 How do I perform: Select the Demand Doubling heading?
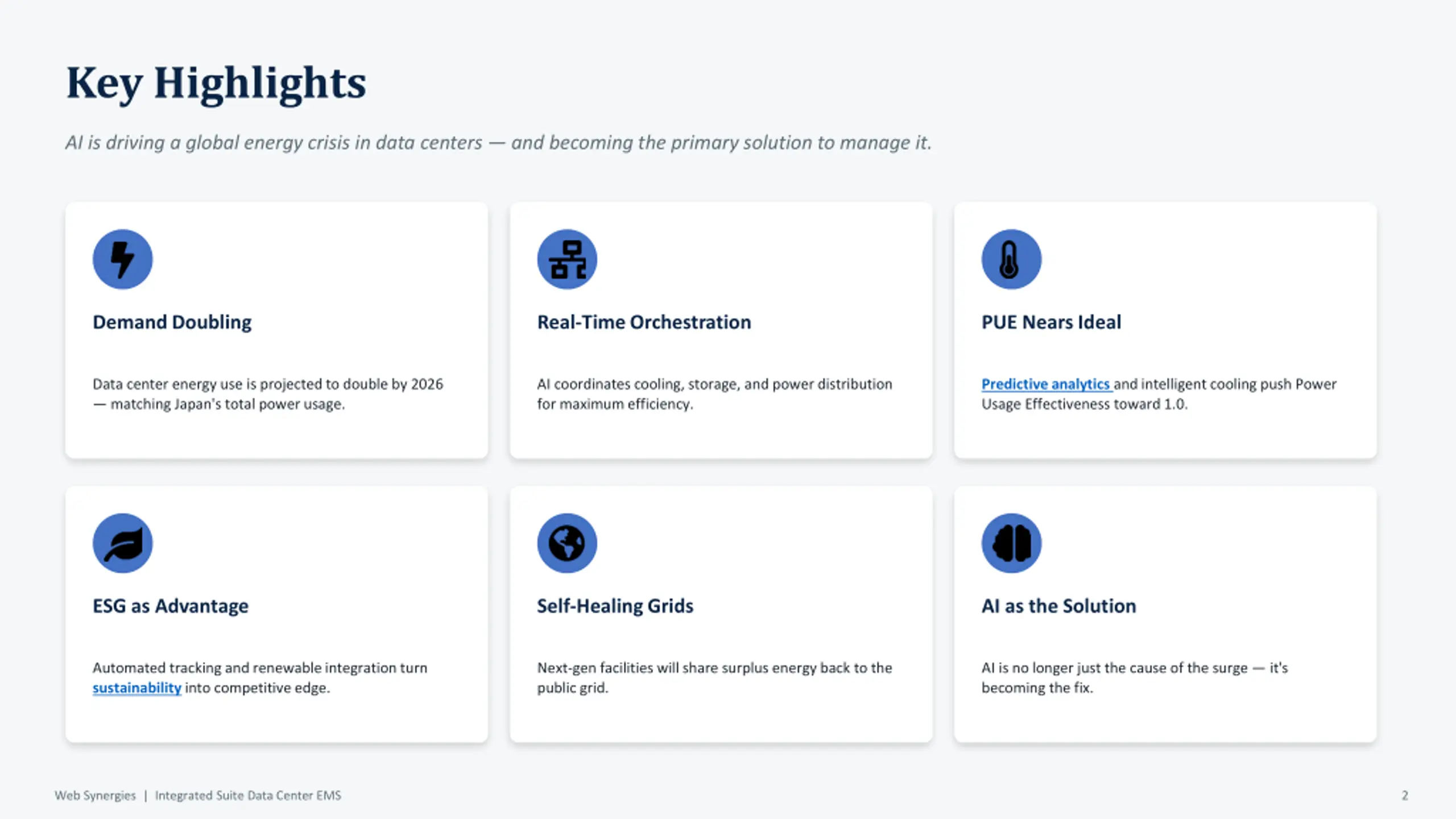click(x=172, y=322)
